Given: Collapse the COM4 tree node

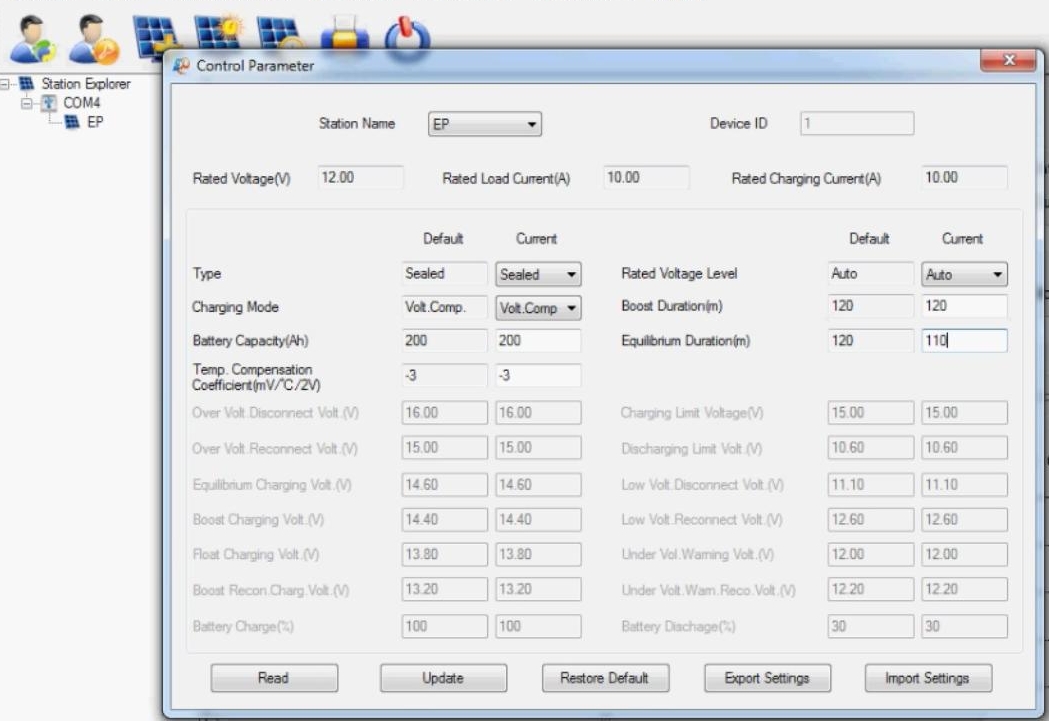Looking at the screenshot, I should pyautogui.click(x=27, y=103).
